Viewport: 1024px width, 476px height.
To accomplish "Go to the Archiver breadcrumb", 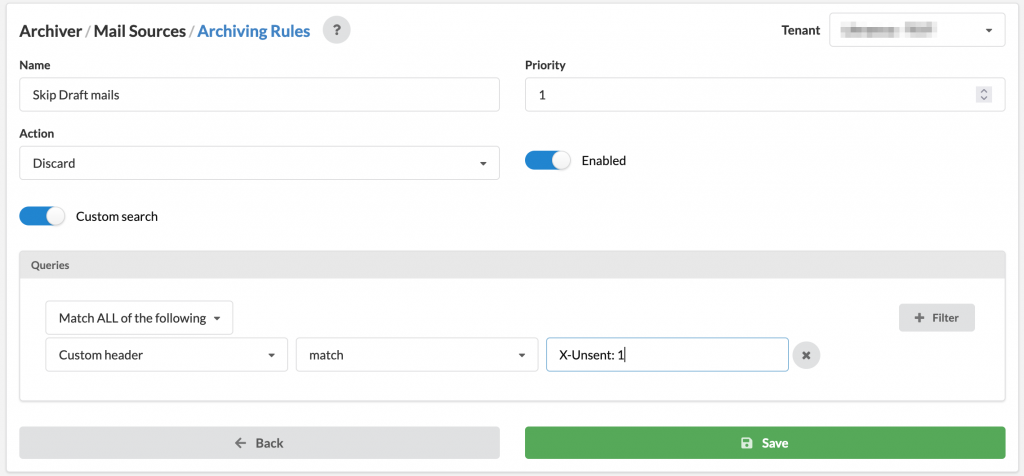I will (51, 31).
